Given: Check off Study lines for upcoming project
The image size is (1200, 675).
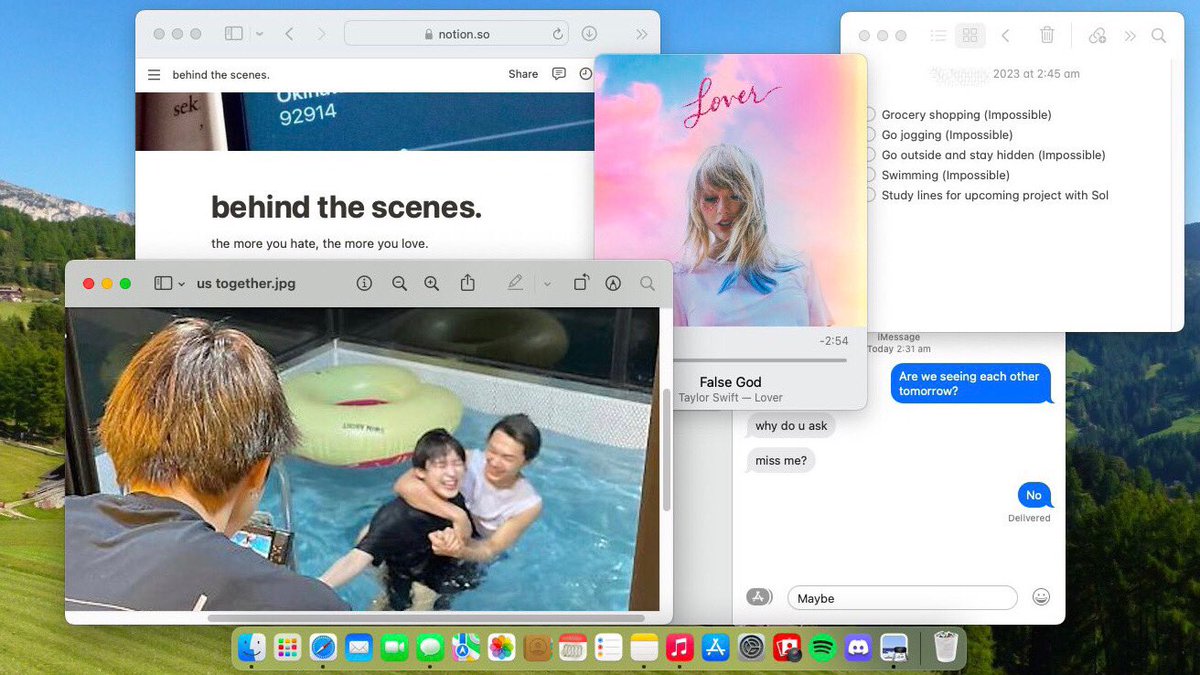Looking at the screenshot, I should click(x=870, y=195).
